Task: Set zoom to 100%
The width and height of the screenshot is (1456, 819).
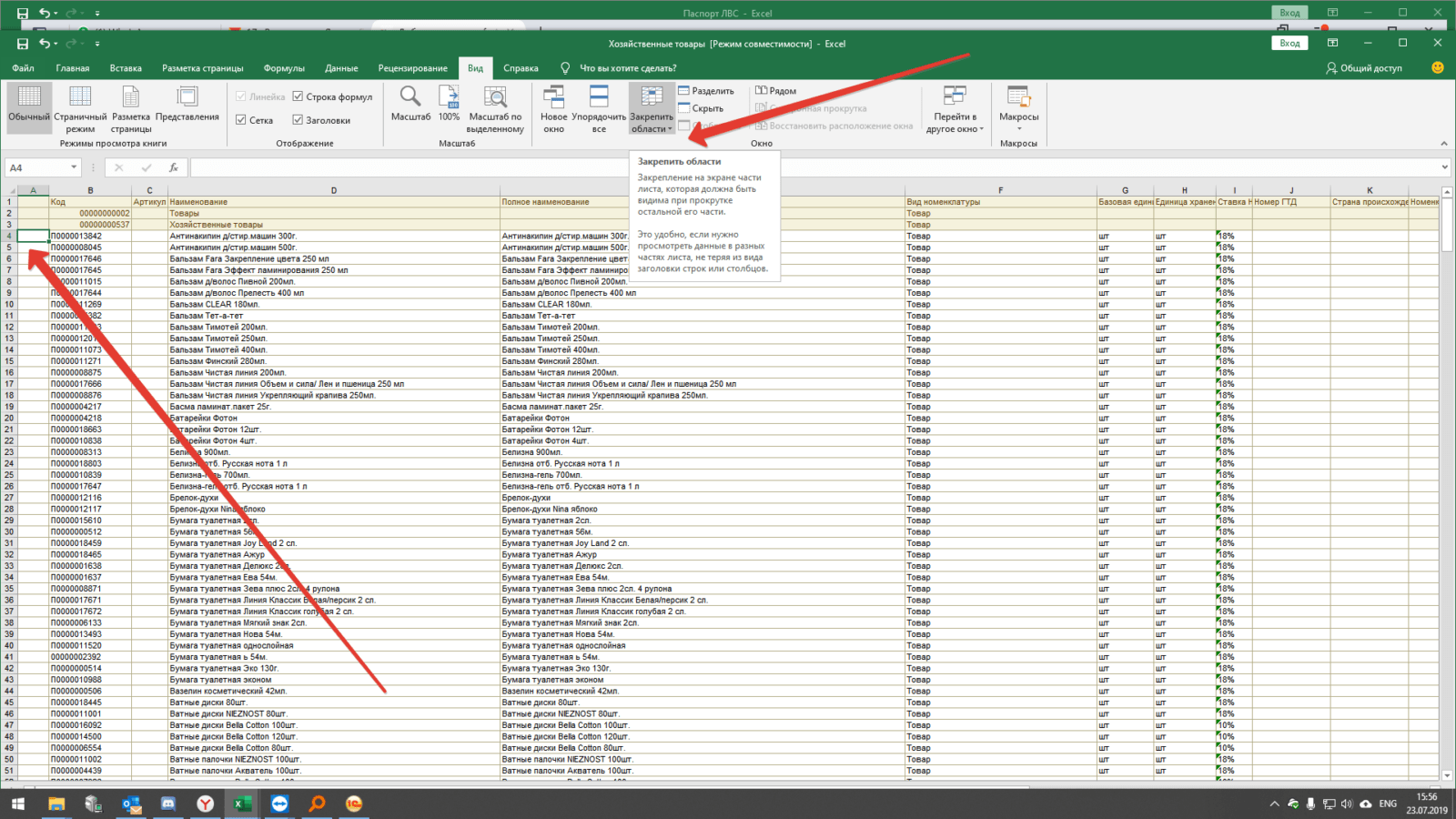Action: point(449,104)
